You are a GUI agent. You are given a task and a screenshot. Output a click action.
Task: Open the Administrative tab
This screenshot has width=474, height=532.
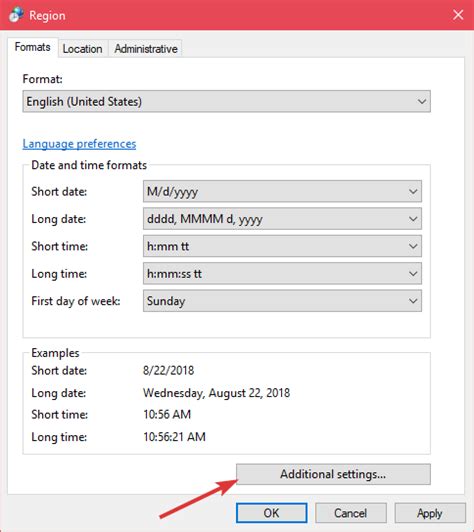tap(146, 49)
